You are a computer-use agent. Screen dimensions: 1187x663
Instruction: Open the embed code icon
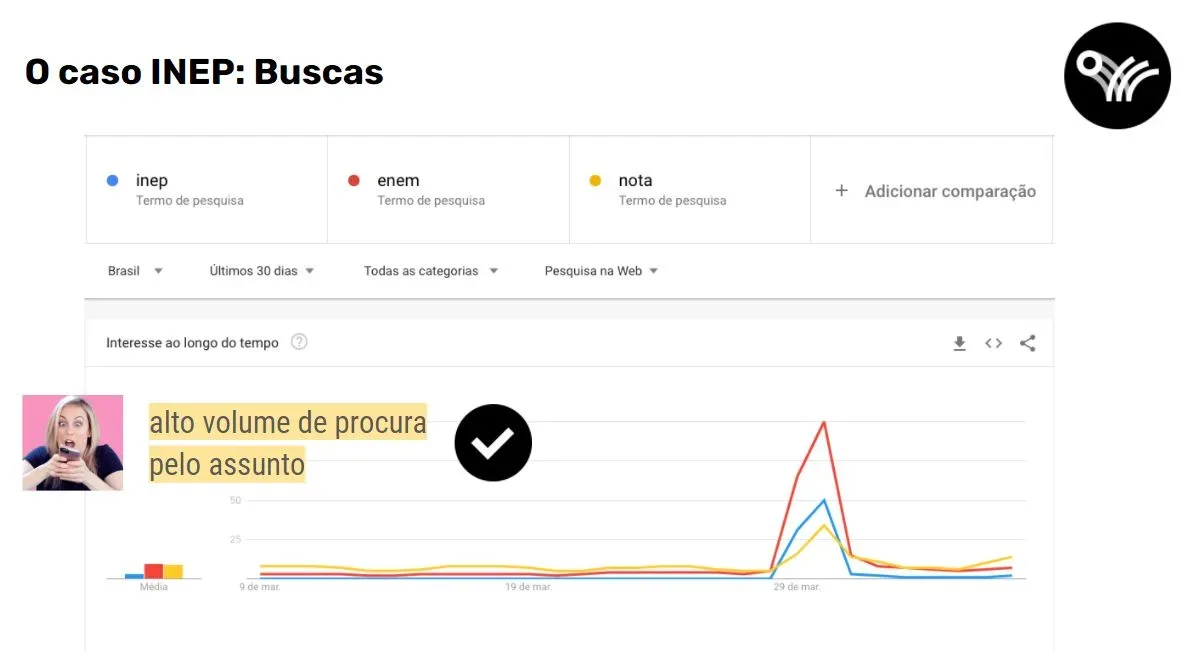pos(993,344)
